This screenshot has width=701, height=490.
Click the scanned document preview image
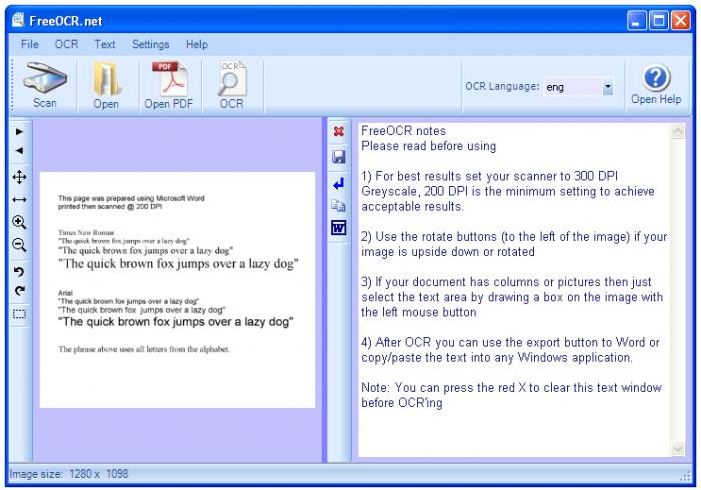[x=177, y=290]
